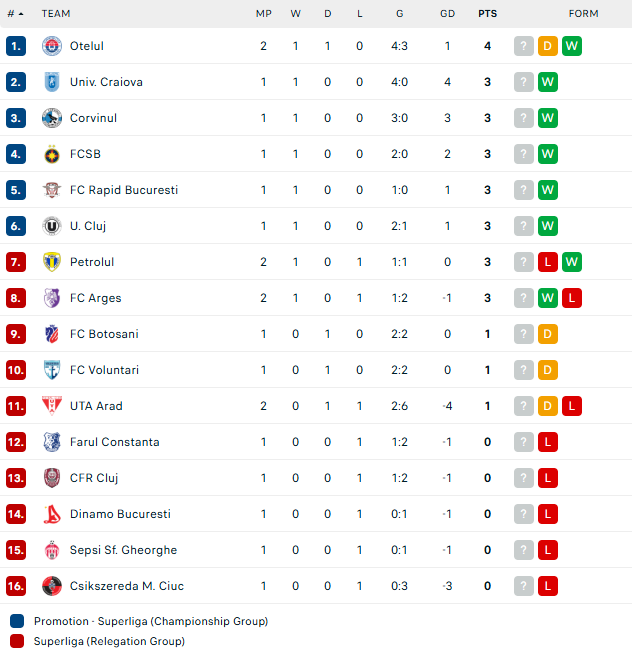Click FC Arges red L form badge

(572, 298)
